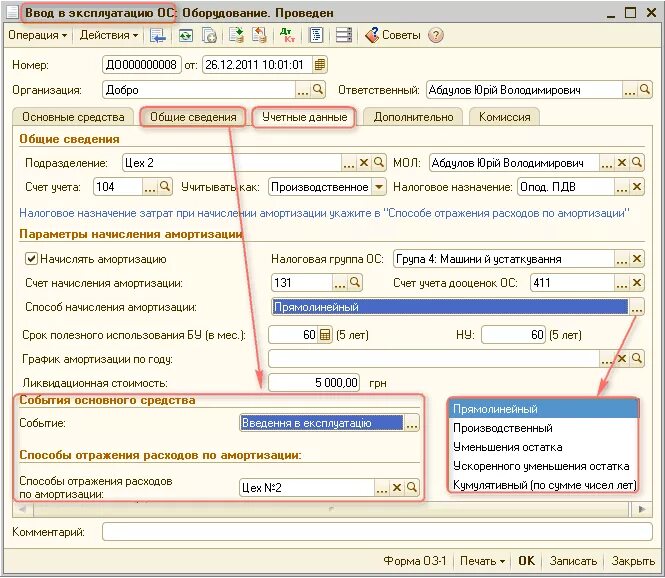
Task: Open the Действия dropdown menu
Action: point(109,35)
